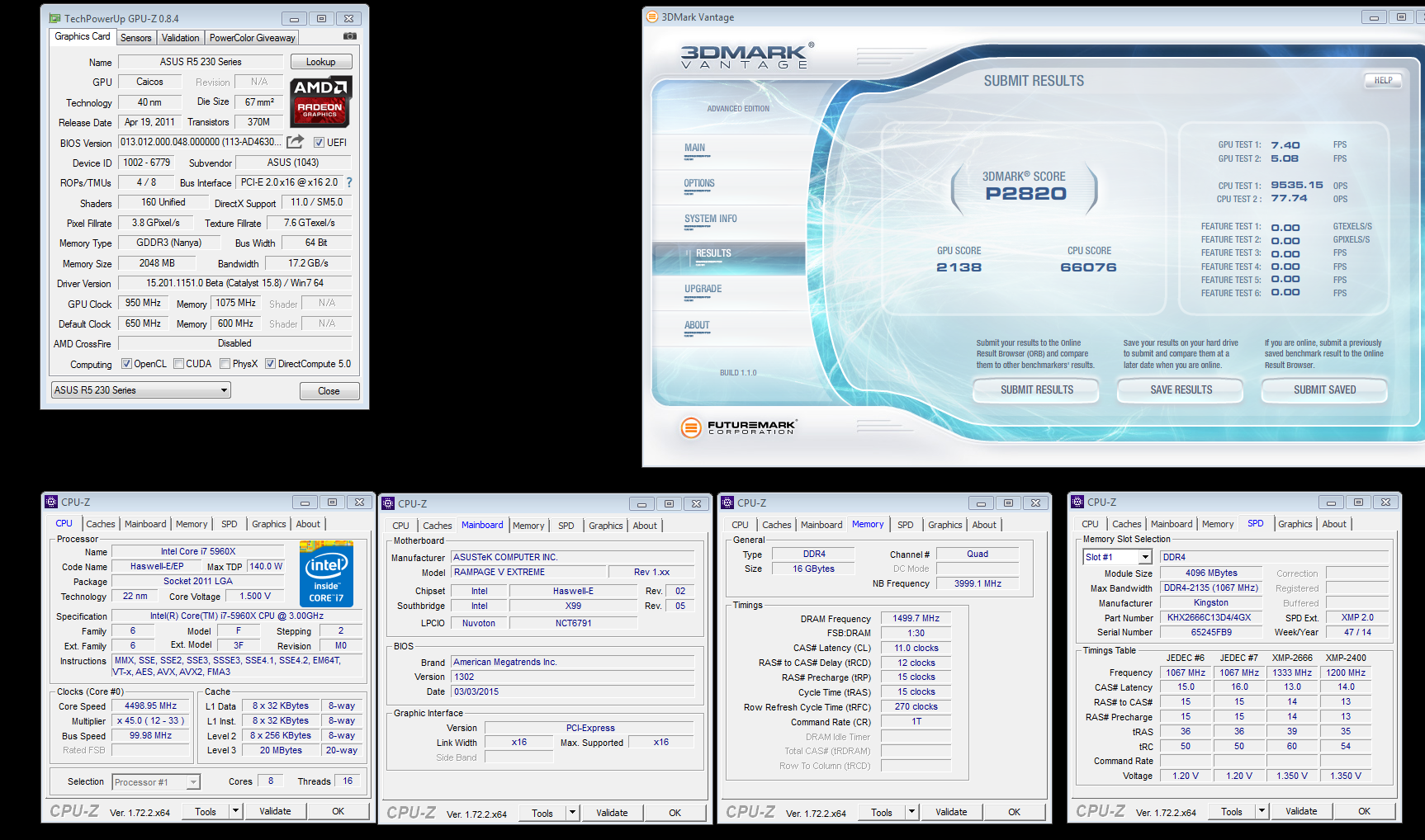Click the Model field RAMPAGE V EXTREME
Screen dimensions: 1425x840
(528, 572)
